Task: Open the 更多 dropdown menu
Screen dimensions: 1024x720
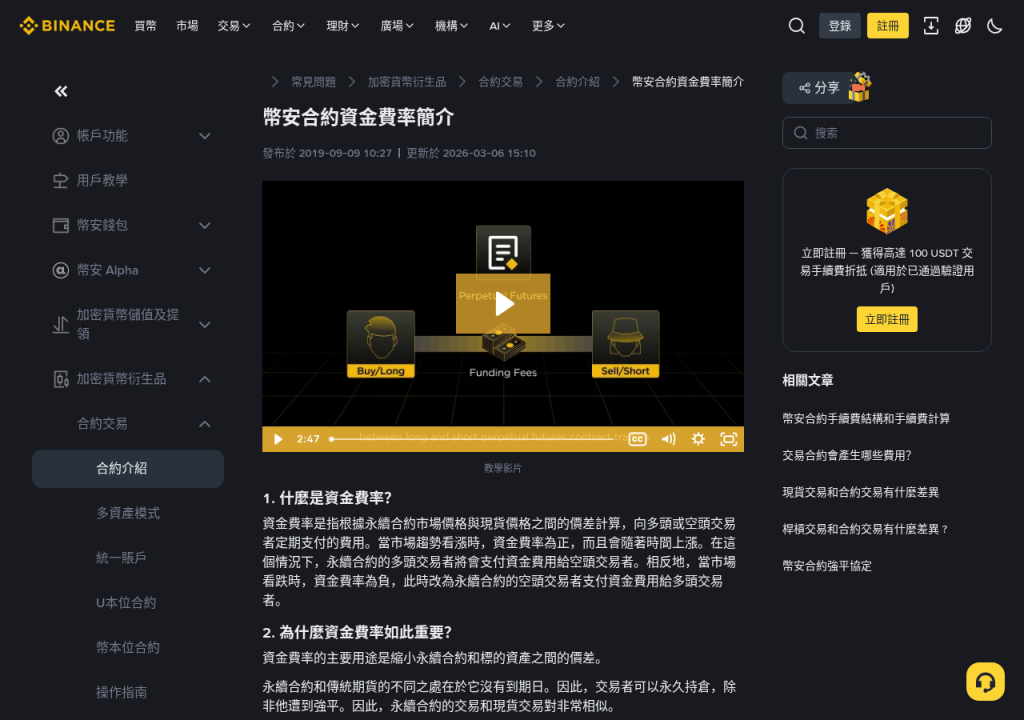Action: point(548,25)
